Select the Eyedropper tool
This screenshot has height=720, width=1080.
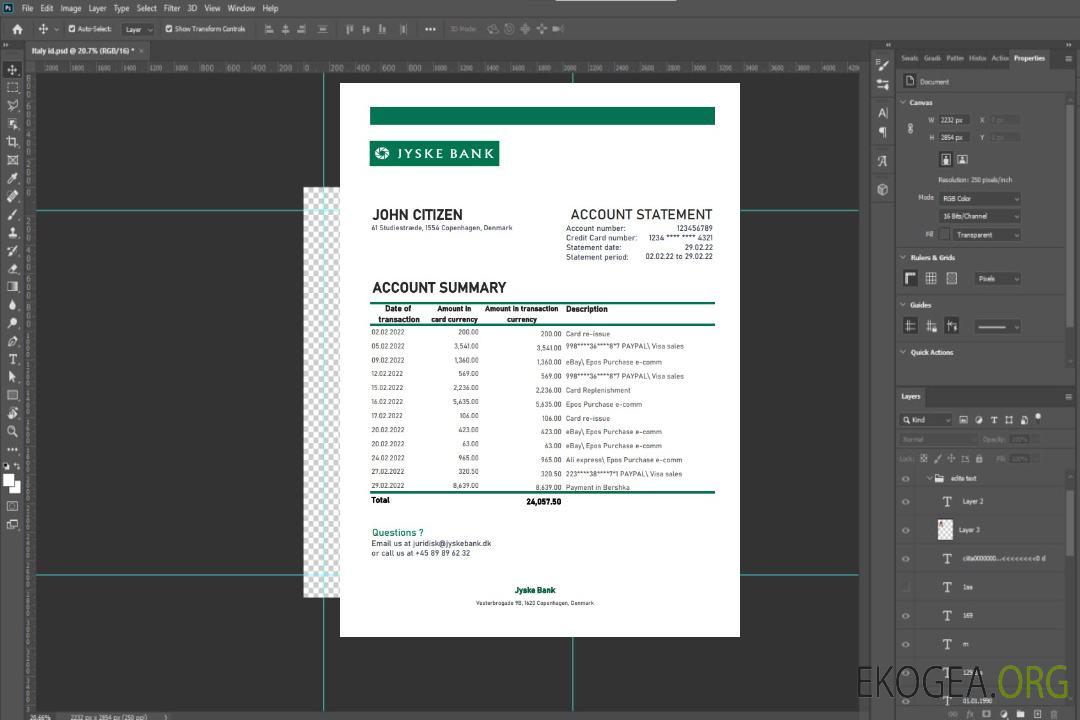[x=12, y=178]
